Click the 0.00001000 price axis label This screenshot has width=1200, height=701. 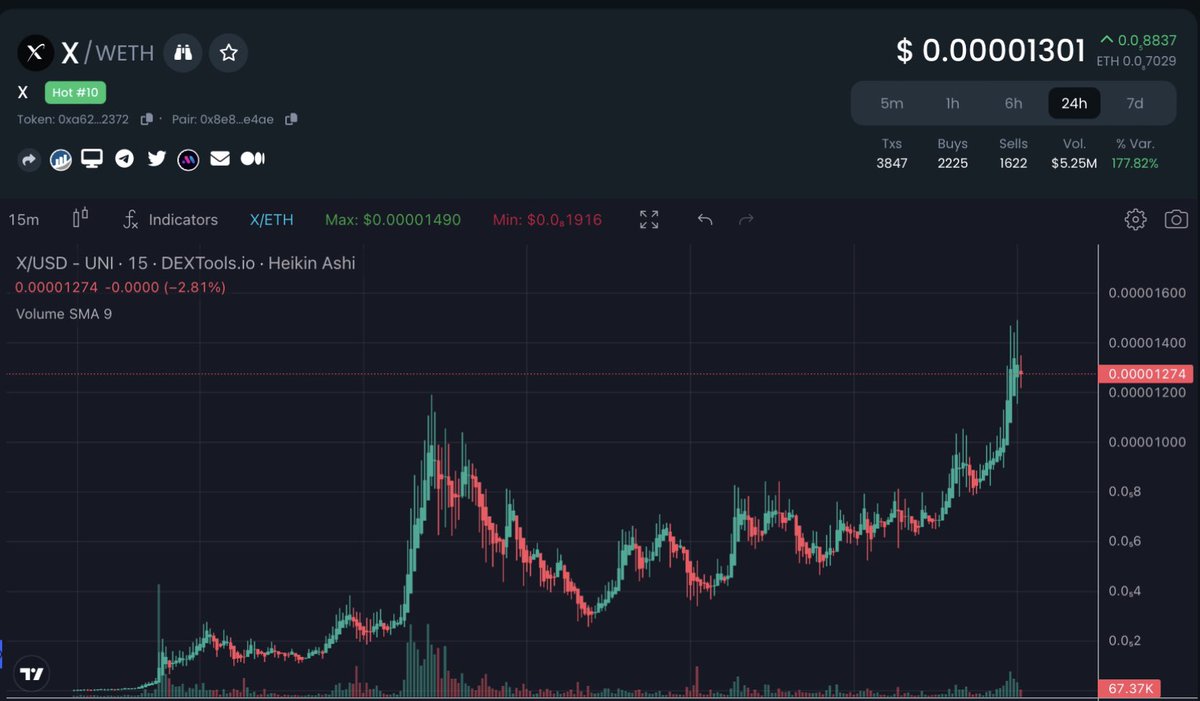pyautogui.click(x=1147, y=442)
